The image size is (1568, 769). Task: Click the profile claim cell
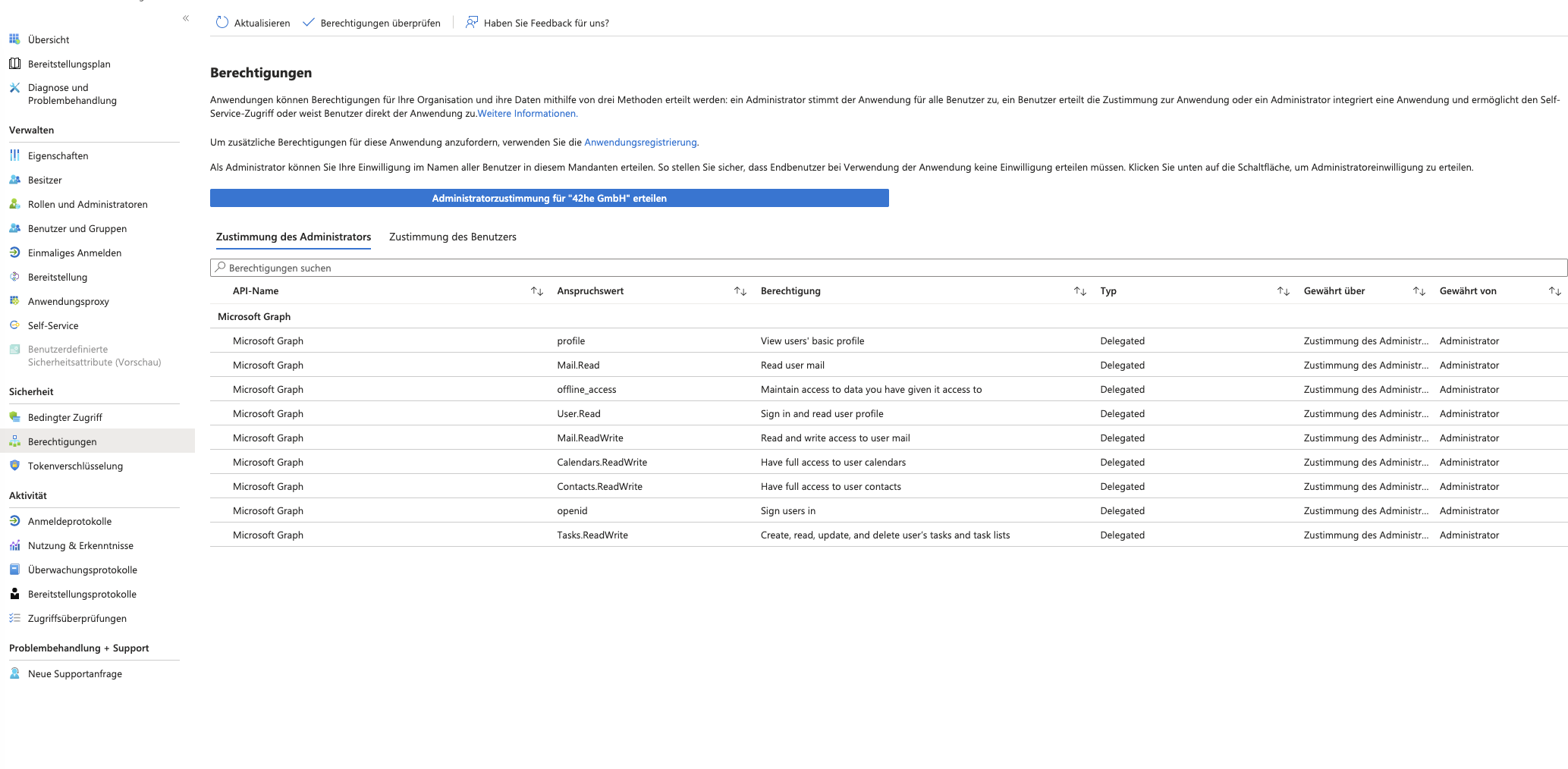[571, 341]
